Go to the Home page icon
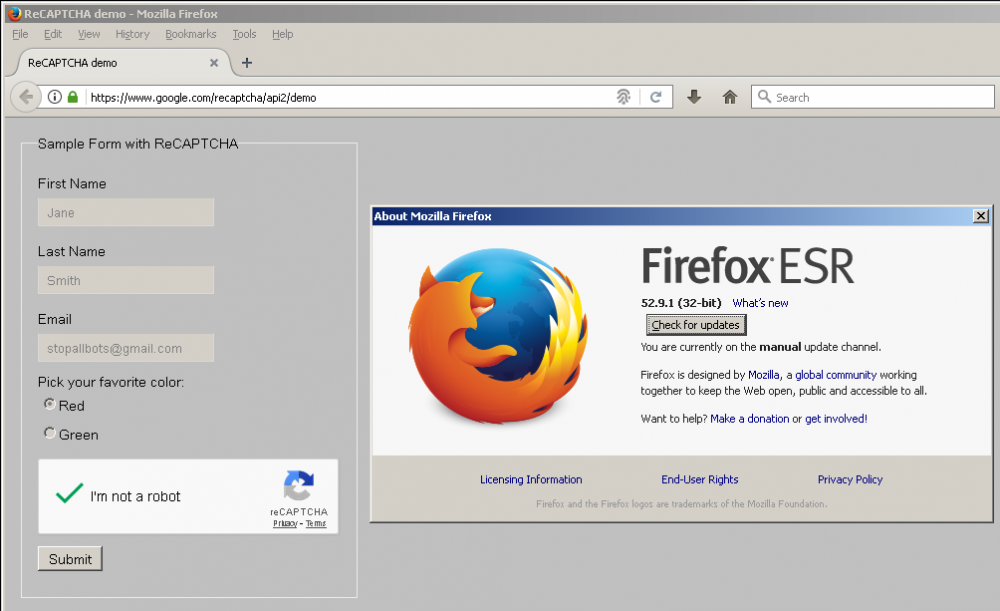The image size is (1000, 611). [730, 97]
